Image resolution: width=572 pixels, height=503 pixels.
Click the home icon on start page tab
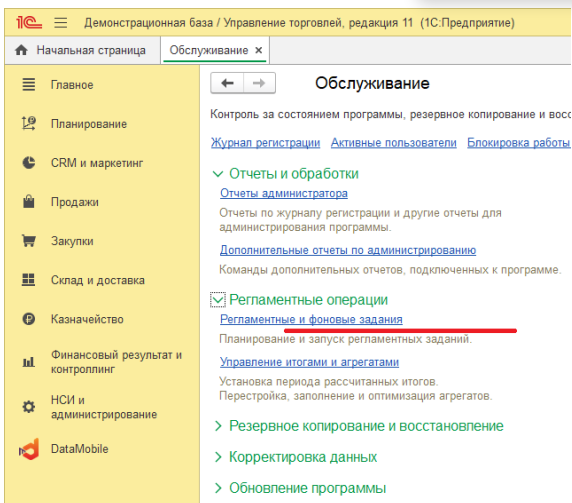(21, 50)
